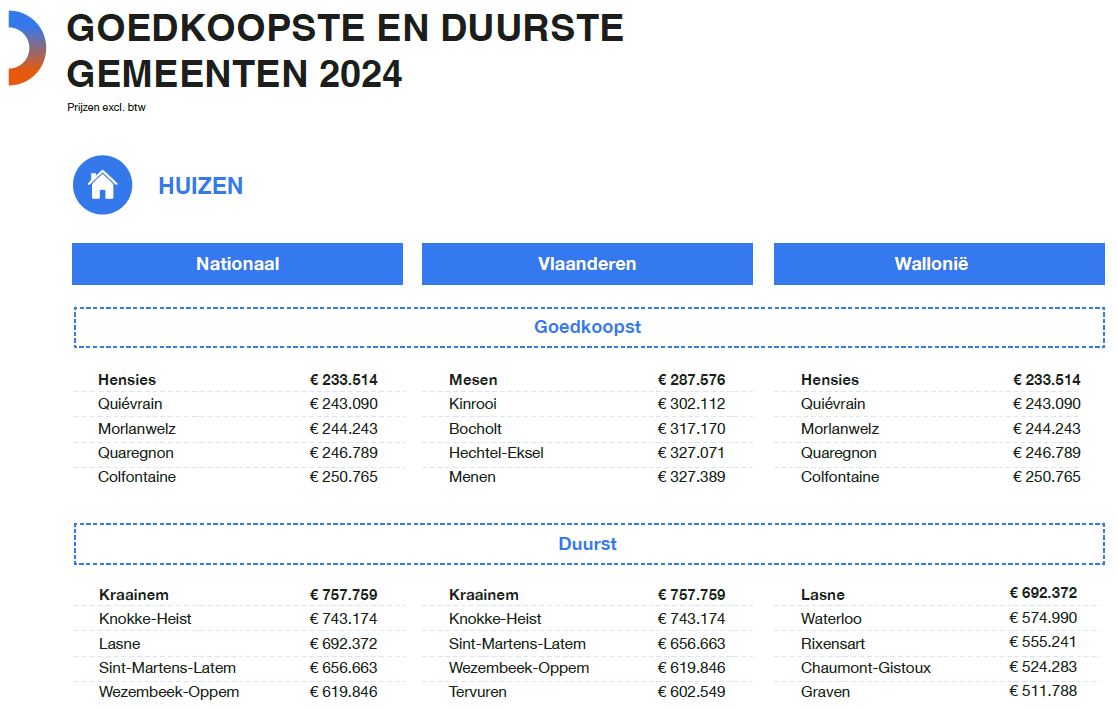Image resolution: width=1118 pixels, height=710 pixels.
Task: Select Lasne in the Wallonië column
Action: click(823, 595)
